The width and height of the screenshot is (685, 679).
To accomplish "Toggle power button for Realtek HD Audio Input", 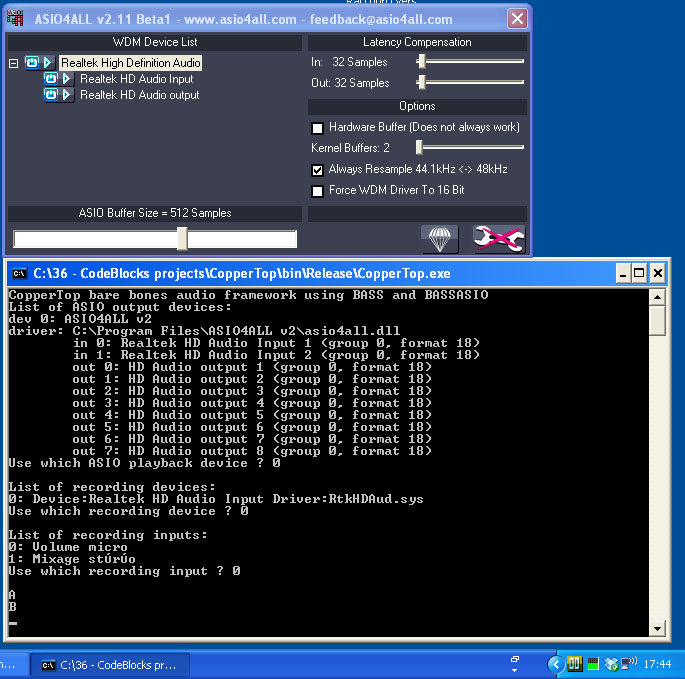I will tap(51, 79).
